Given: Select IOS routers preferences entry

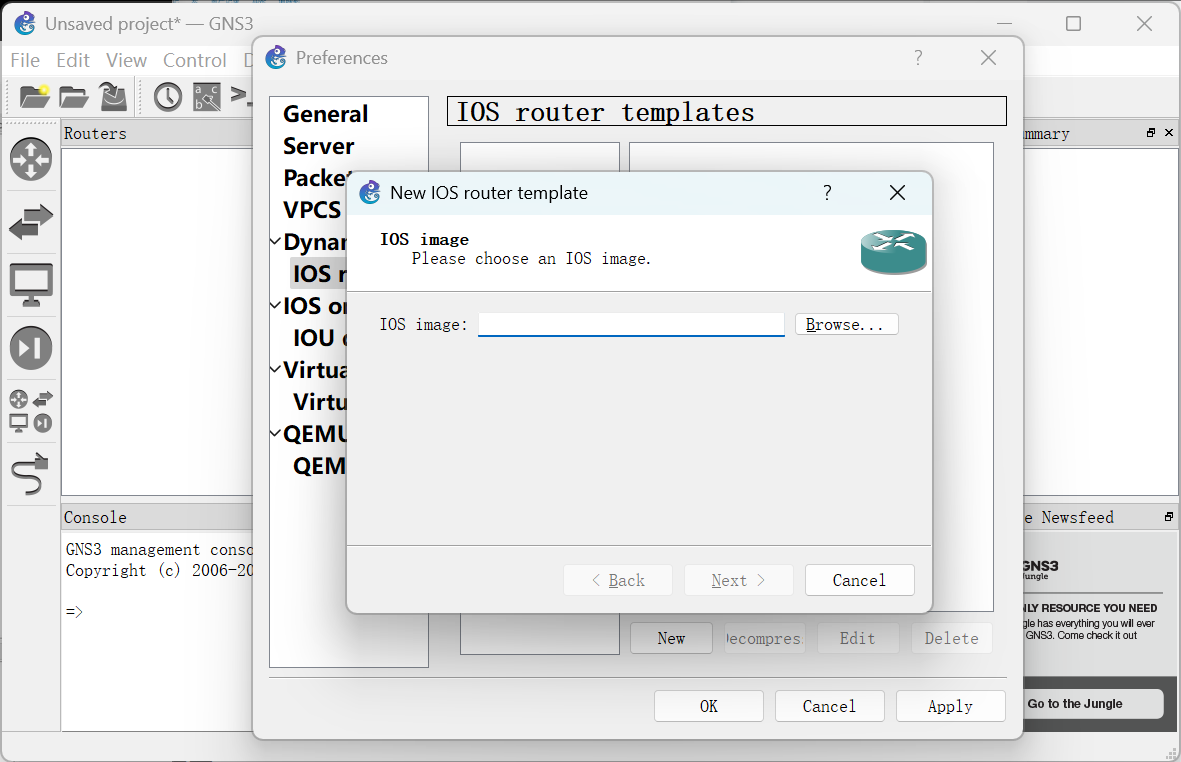Looking at the screenshot, I should (319, 273).
